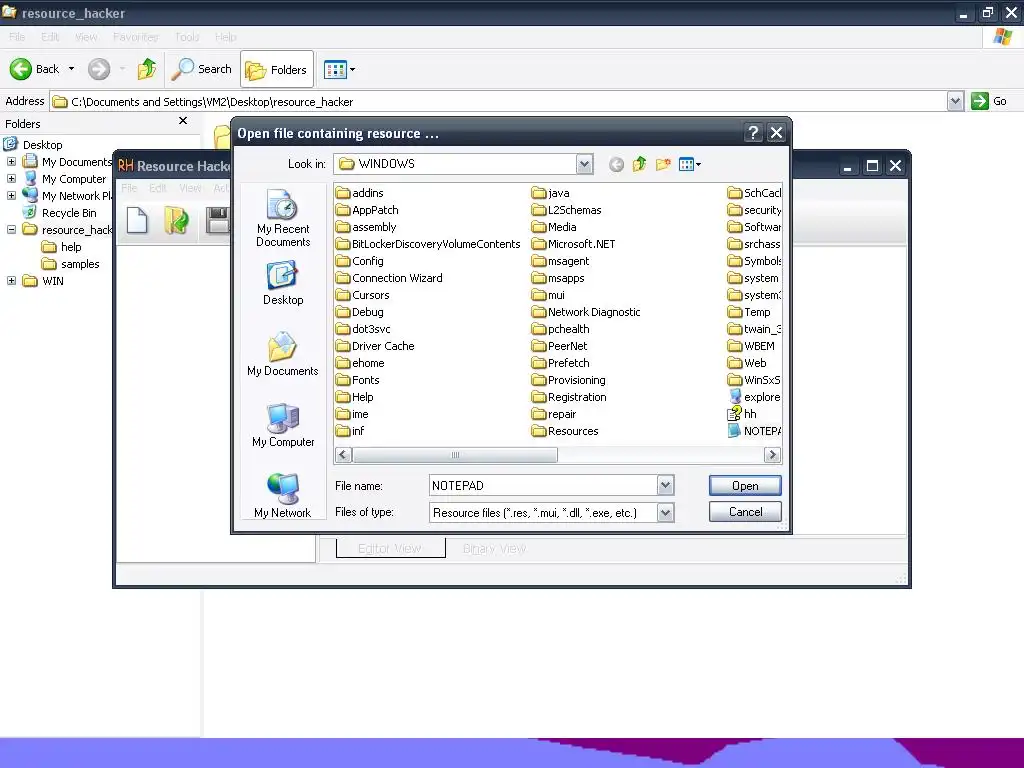1024x768 pixels.
Task: Open Explorer Views dropdown
Action: 340,69
